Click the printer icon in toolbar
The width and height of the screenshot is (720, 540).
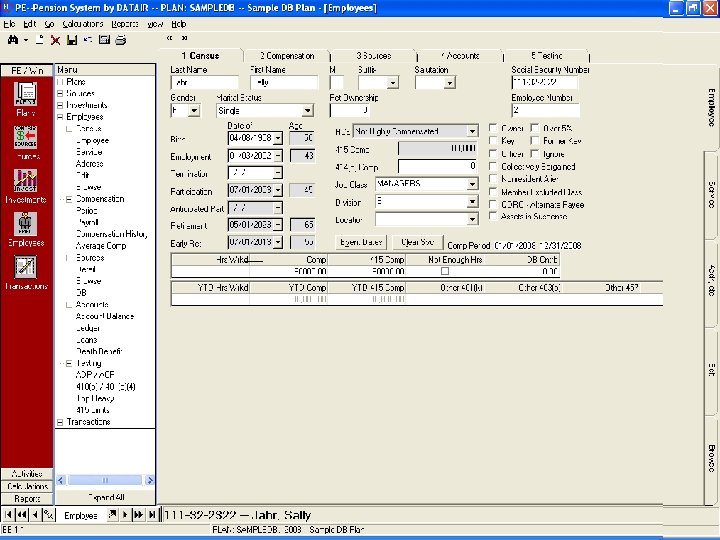(x=120, y=40)
